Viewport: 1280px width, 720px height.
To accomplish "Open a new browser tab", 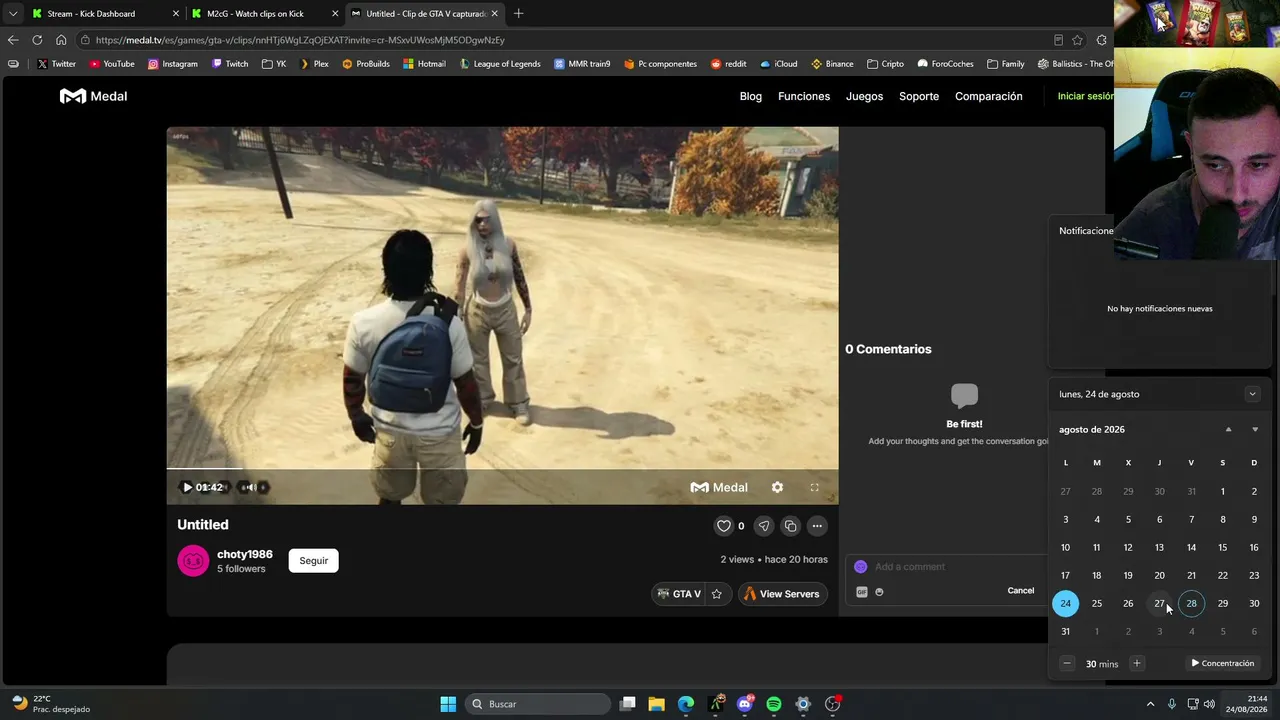I will pos(518,14).
